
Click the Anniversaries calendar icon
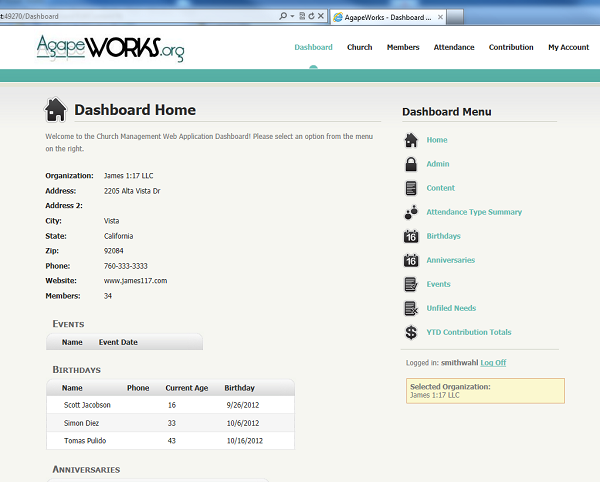pos(411,260)
